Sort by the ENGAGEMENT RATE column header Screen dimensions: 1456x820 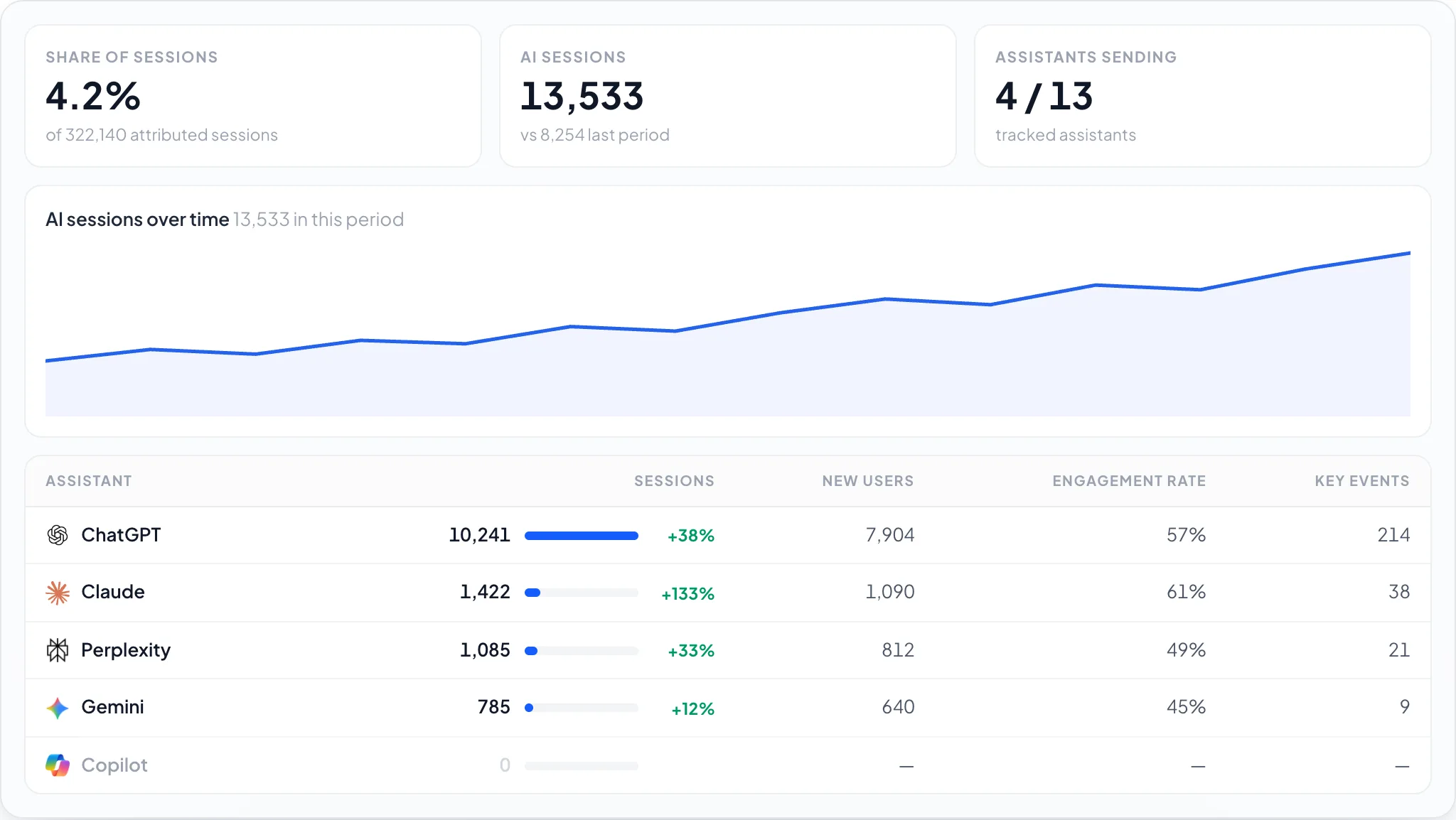[1129, 481]
